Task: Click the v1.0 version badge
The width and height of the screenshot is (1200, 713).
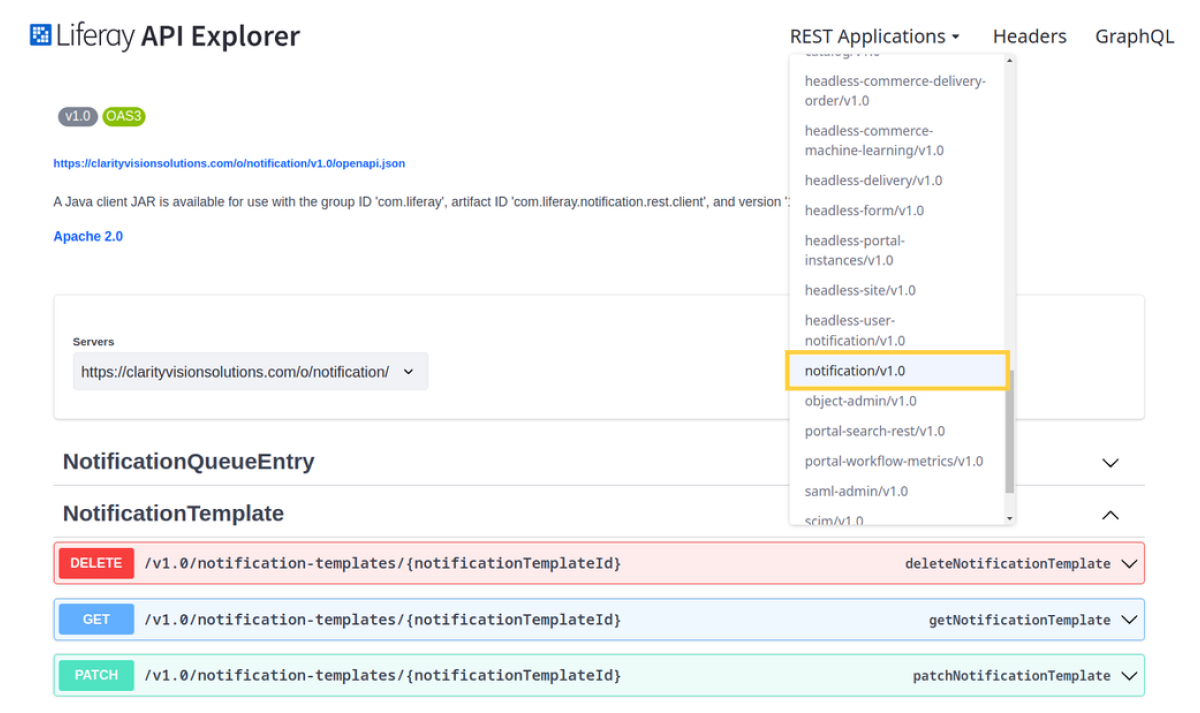Action: click(77, 116)
